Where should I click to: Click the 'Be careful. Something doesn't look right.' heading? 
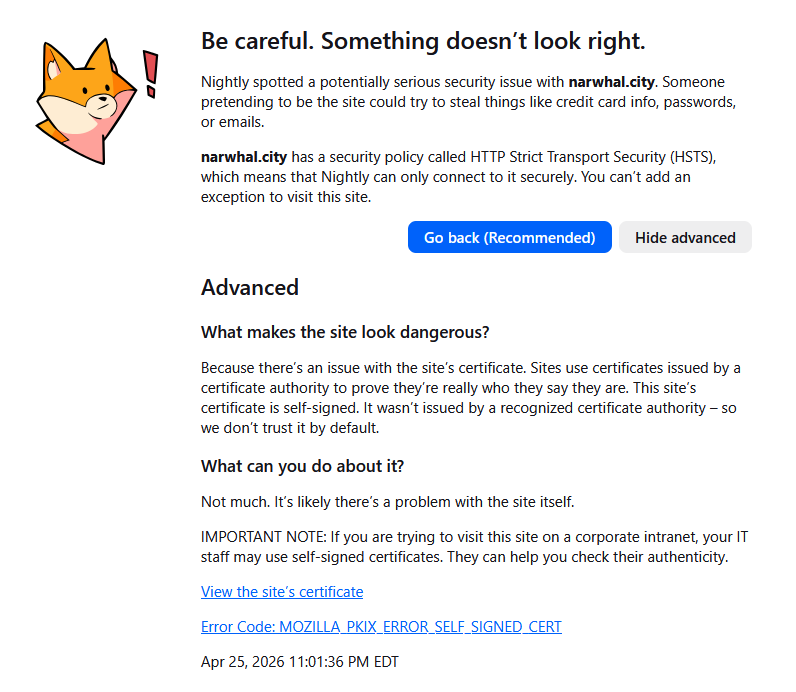point(423,41)
